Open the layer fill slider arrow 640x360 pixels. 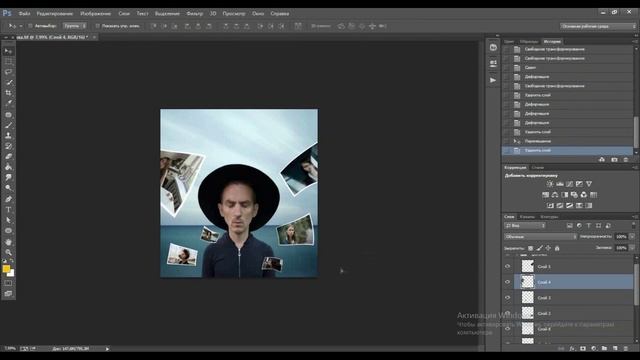632,248
